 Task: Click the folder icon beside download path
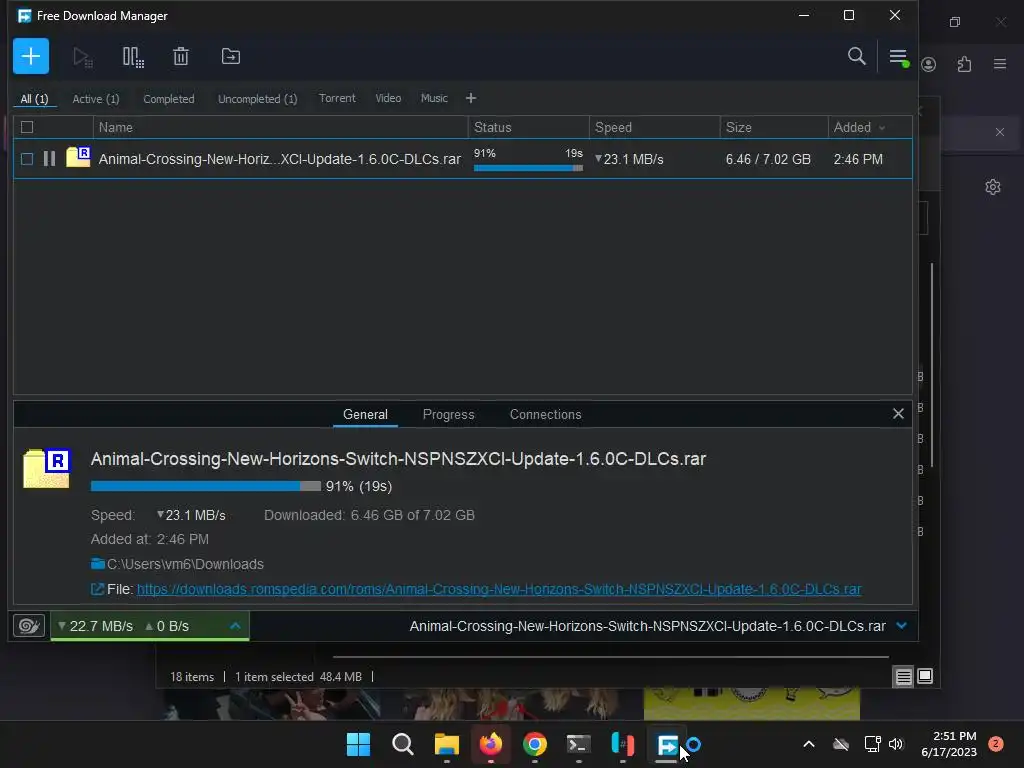[98, 564]
